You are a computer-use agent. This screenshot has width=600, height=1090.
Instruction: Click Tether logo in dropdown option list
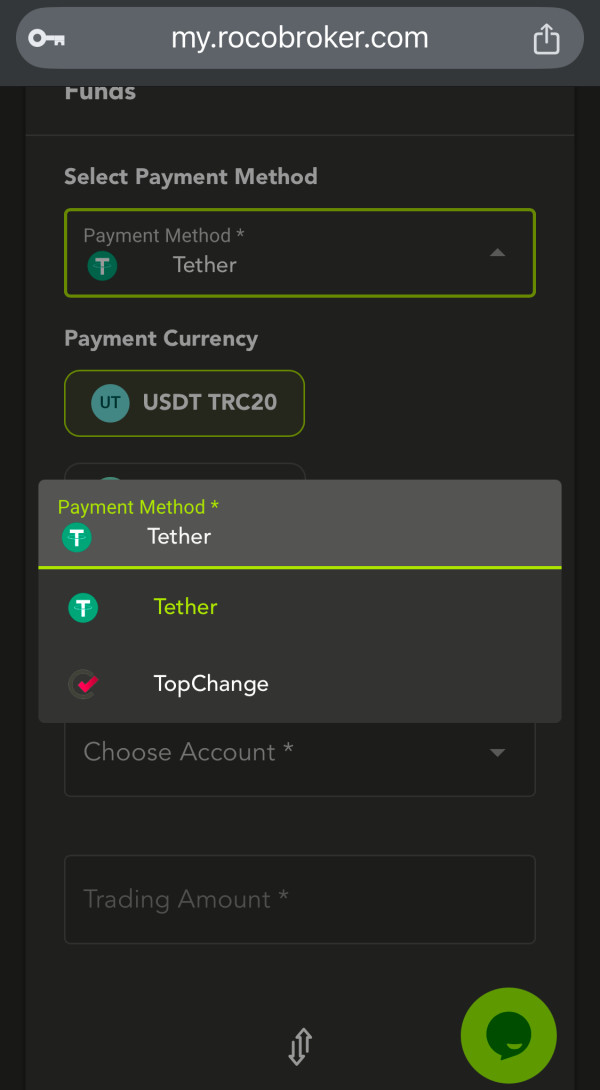[83, 608]
